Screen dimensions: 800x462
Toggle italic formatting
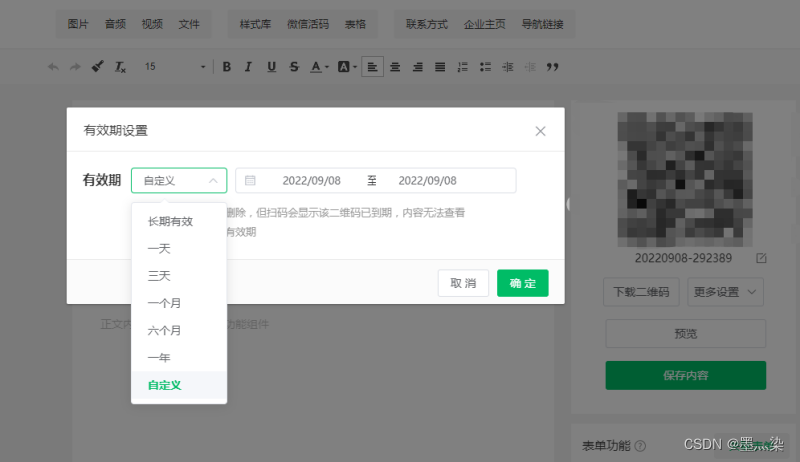[x=248, y=67]
